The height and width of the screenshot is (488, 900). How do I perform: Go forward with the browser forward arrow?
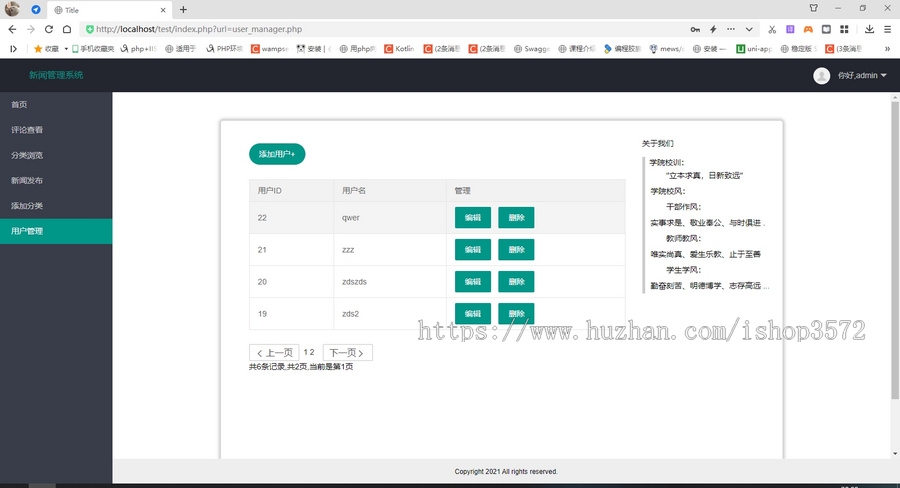[30, 29]
